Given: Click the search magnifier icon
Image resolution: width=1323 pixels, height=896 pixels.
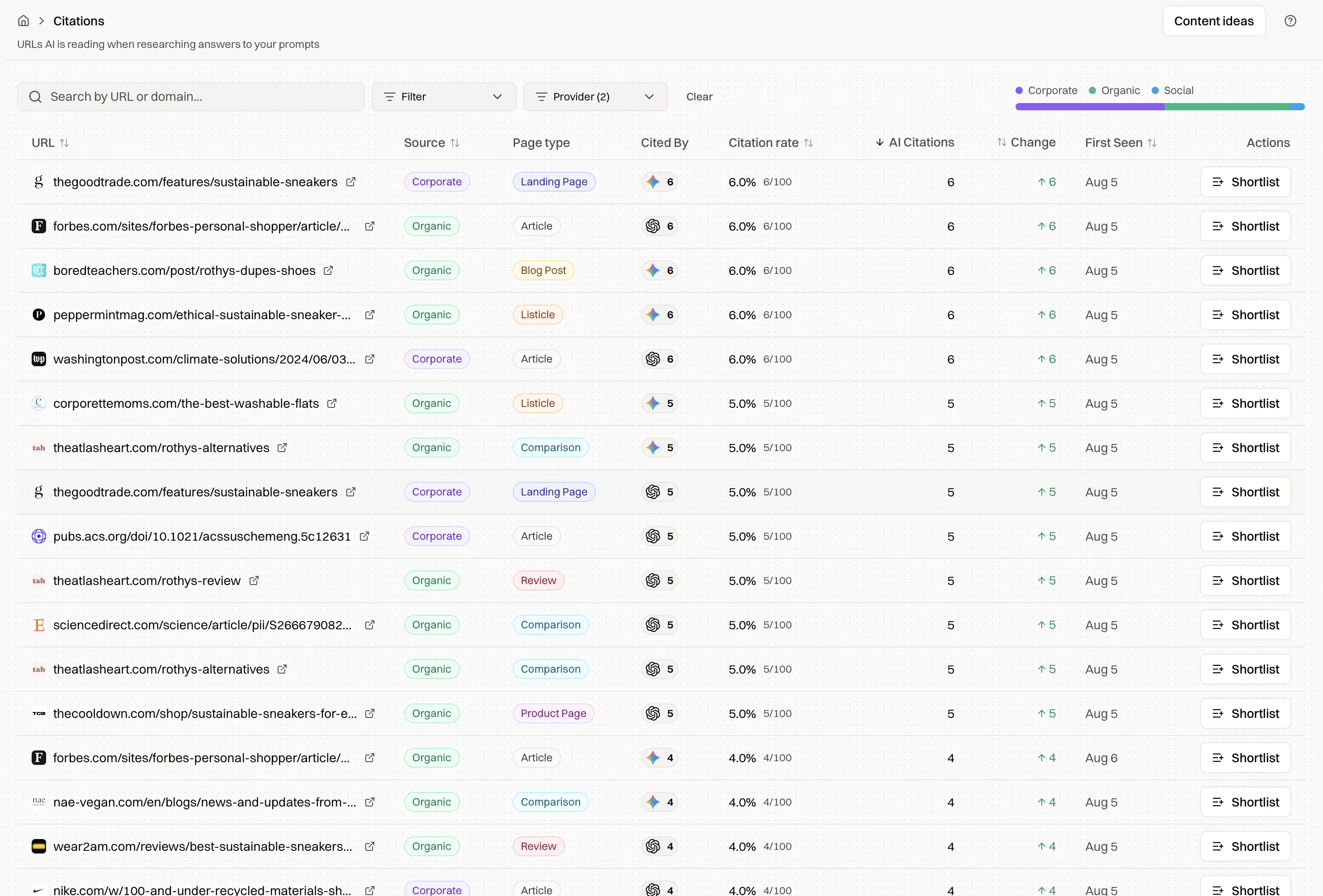Looking at the screenshot, I should 35,97.
